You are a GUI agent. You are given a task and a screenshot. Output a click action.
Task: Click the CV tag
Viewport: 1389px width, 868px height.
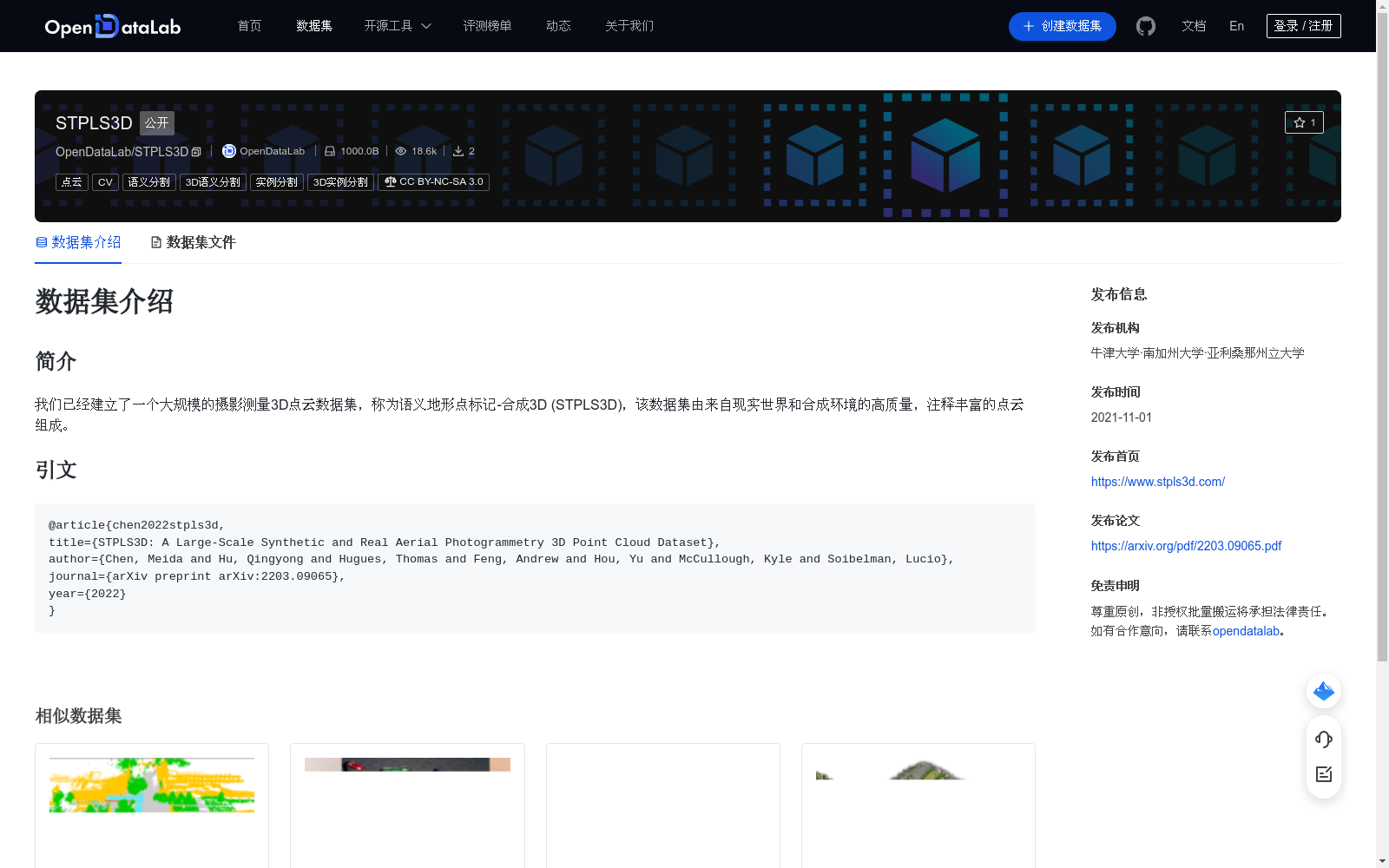105,182
